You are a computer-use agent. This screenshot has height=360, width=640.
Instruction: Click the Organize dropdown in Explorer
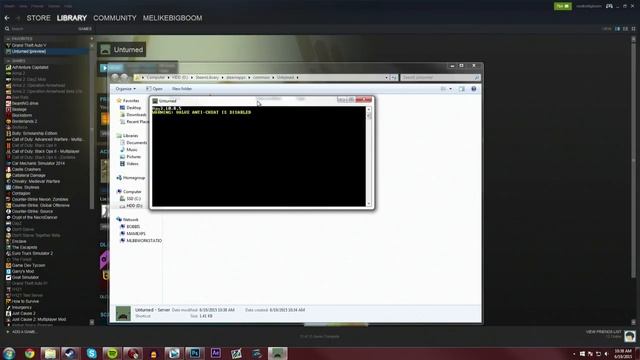125,89
